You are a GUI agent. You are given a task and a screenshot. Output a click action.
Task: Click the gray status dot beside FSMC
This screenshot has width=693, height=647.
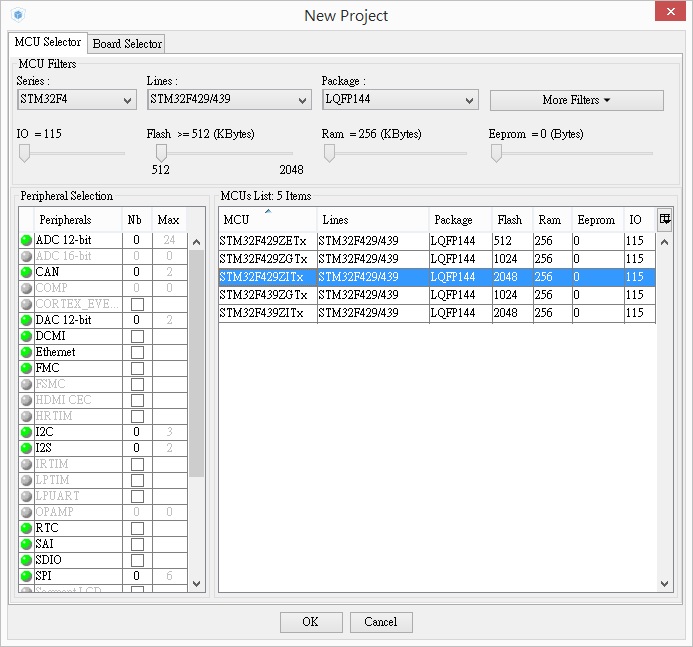point(26,384)
